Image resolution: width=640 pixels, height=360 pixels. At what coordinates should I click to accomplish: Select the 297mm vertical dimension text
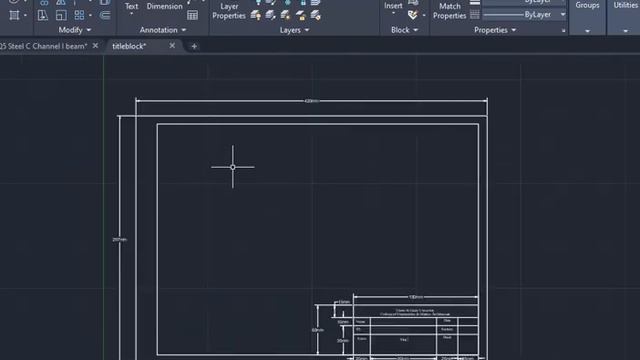(x=120, y=240)
